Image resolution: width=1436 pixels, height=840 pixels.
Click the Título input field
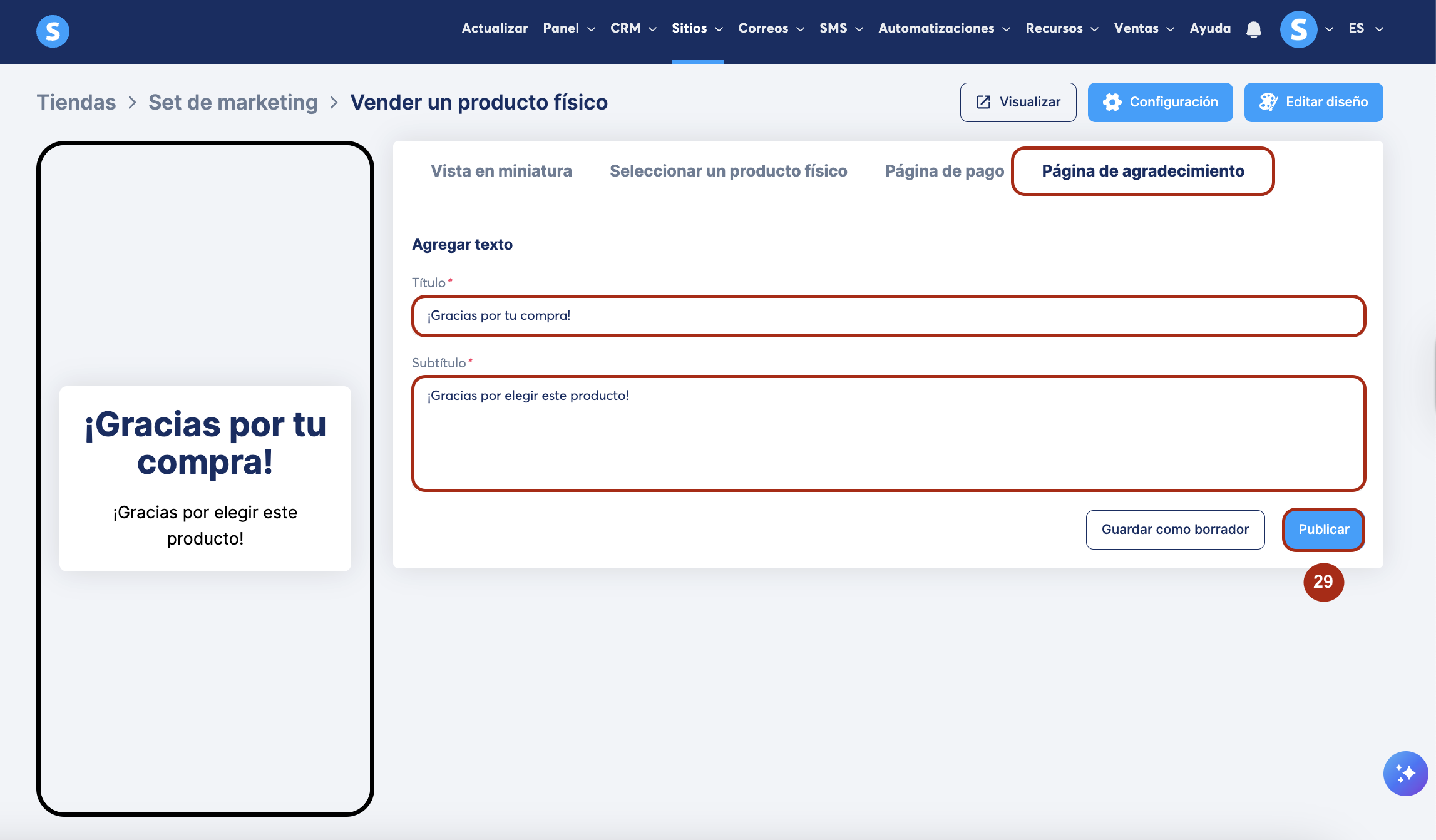pos(888,316)
